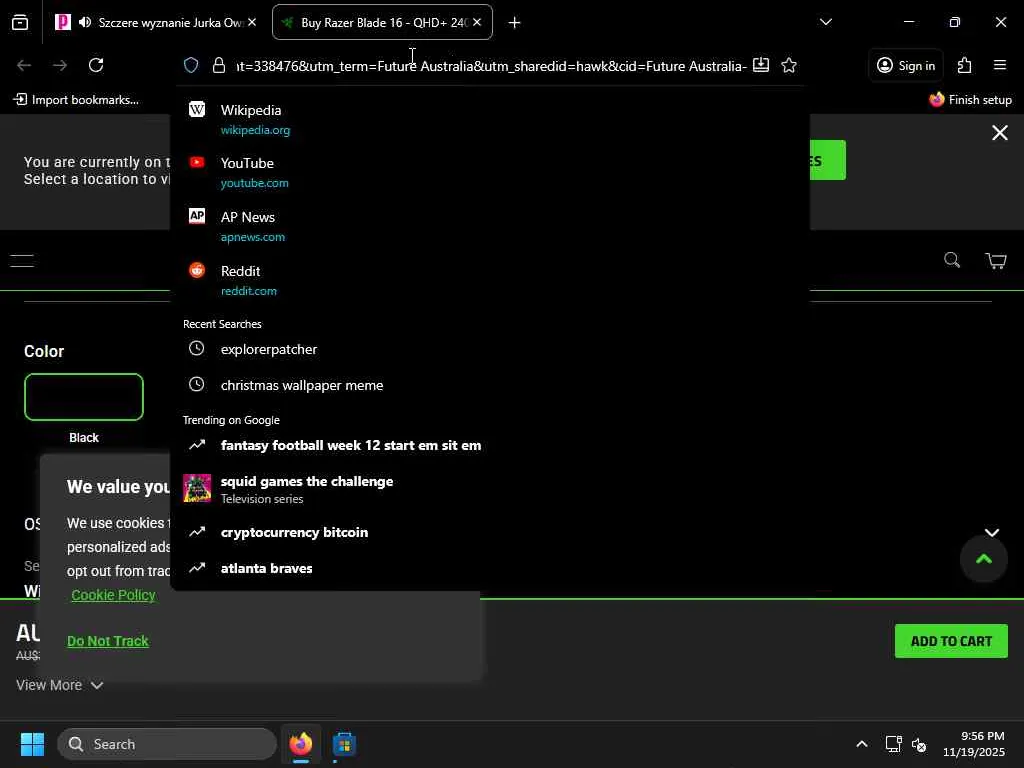The image size is (1024, 768).
Task: Open the Firefox application menu
Action: [1000, 65]
